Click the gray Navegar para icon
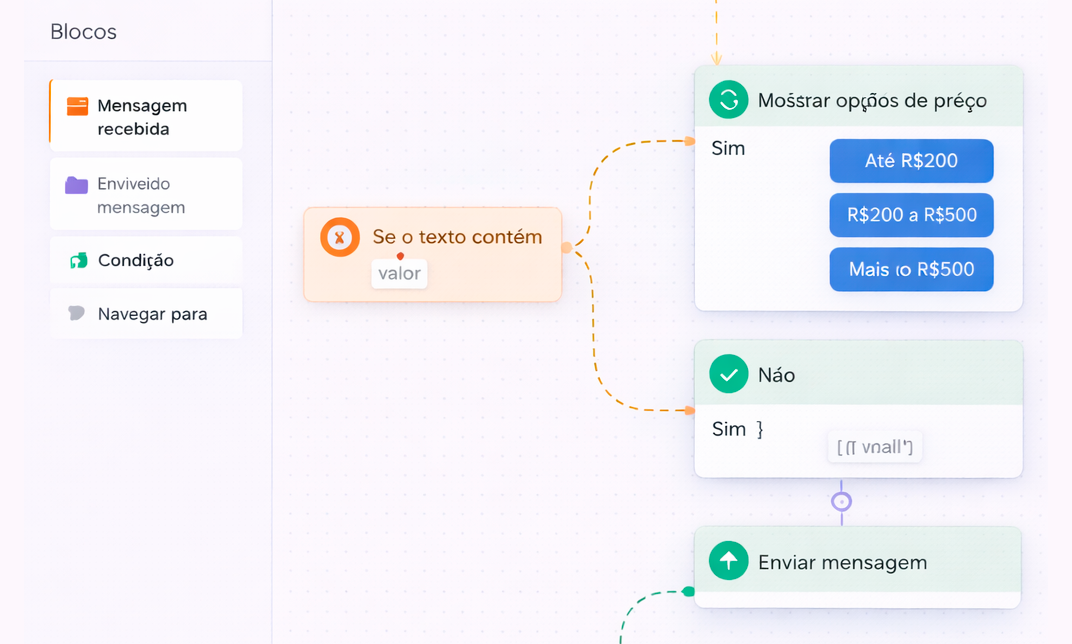The width and height of the screenshot is (1072, 644). pyautogui.click(x=76, y=314)
